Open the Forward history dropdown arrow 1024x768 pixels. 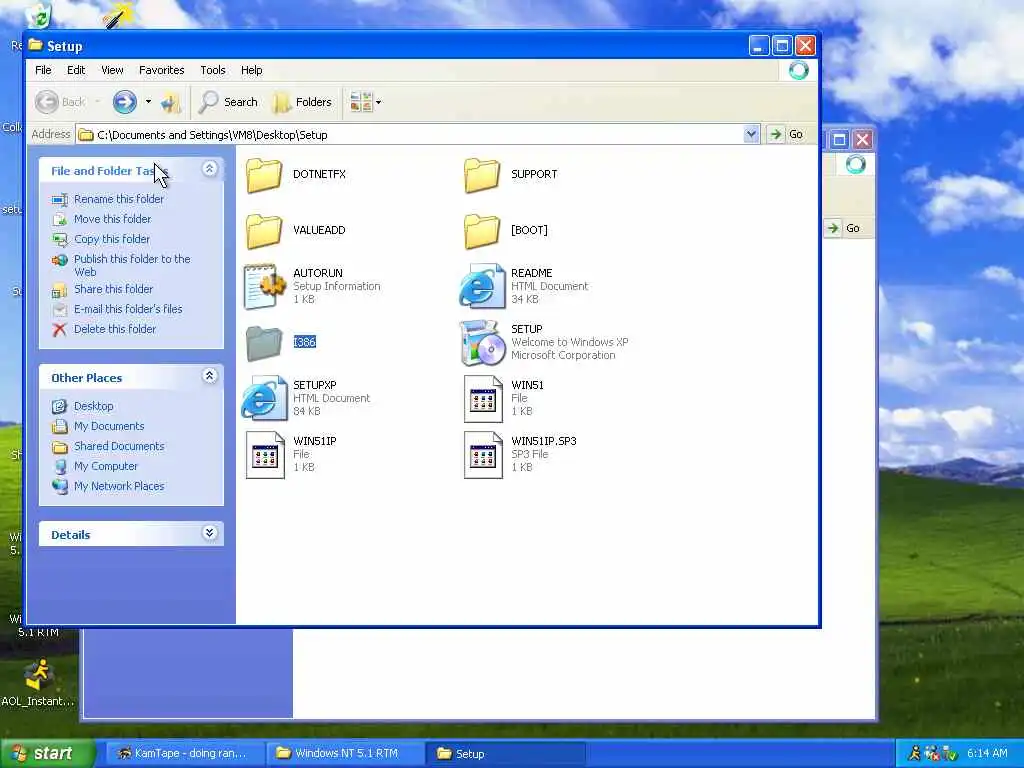148,102
